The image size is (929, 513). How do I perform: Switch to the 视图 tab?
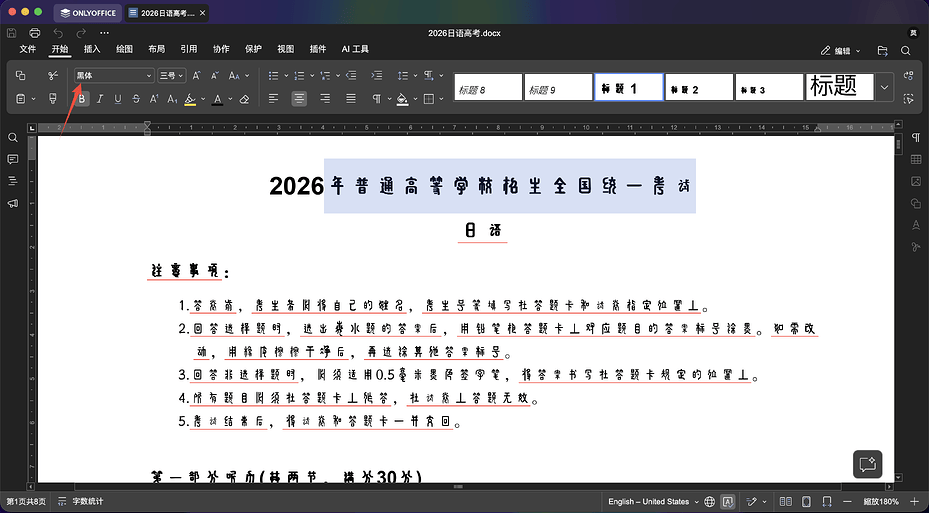tap(286, 49)
